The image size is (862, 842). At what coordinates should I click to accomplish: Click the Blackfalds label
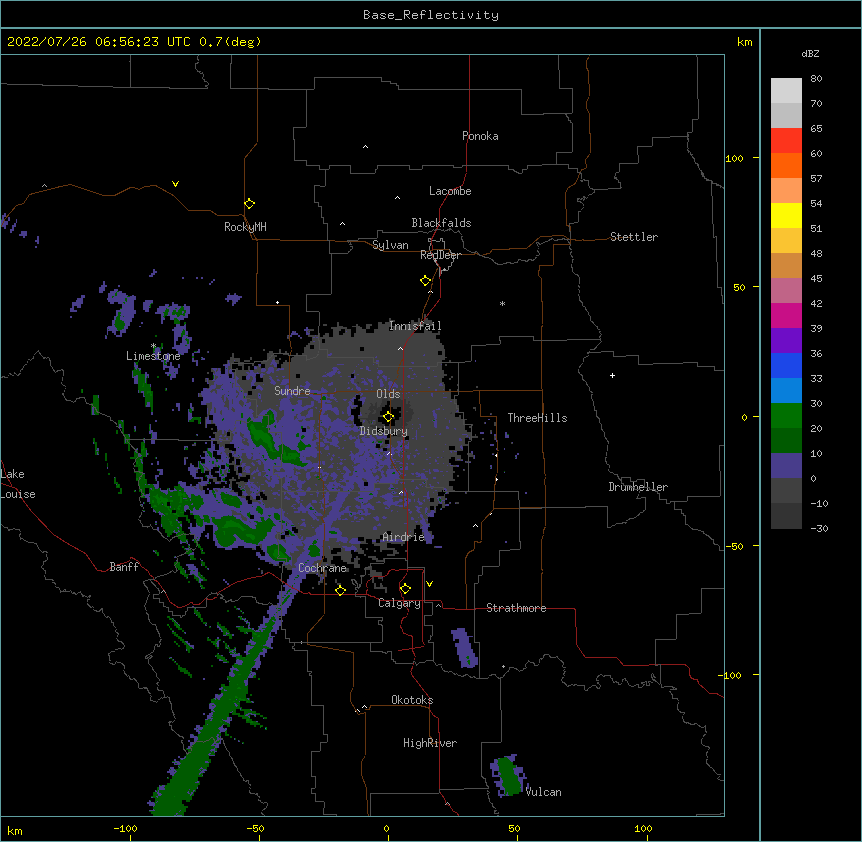pos(441,223)
